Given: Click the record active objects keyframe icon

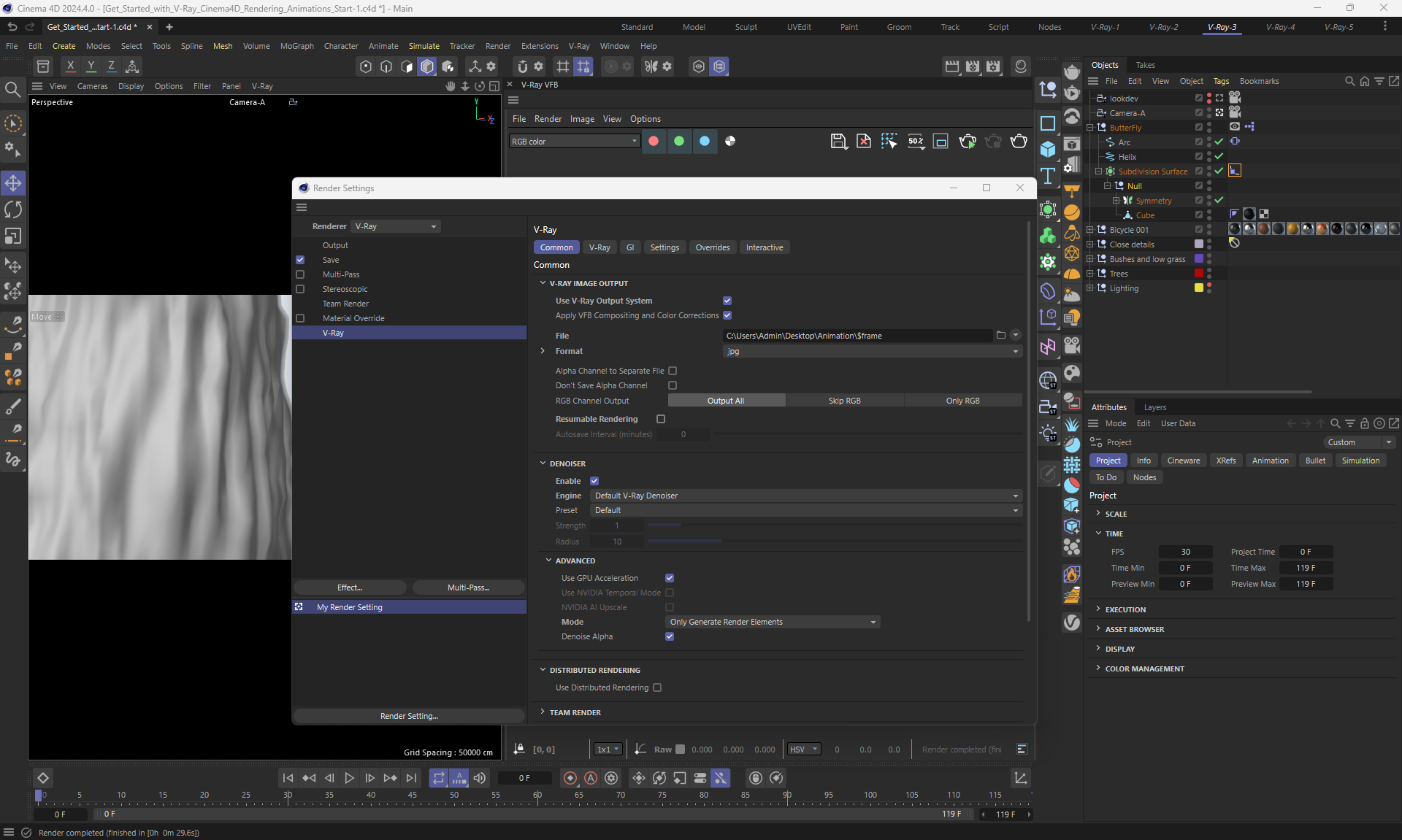Looking at the screenshot, I should pyautogui.click(x=570, y=778).
